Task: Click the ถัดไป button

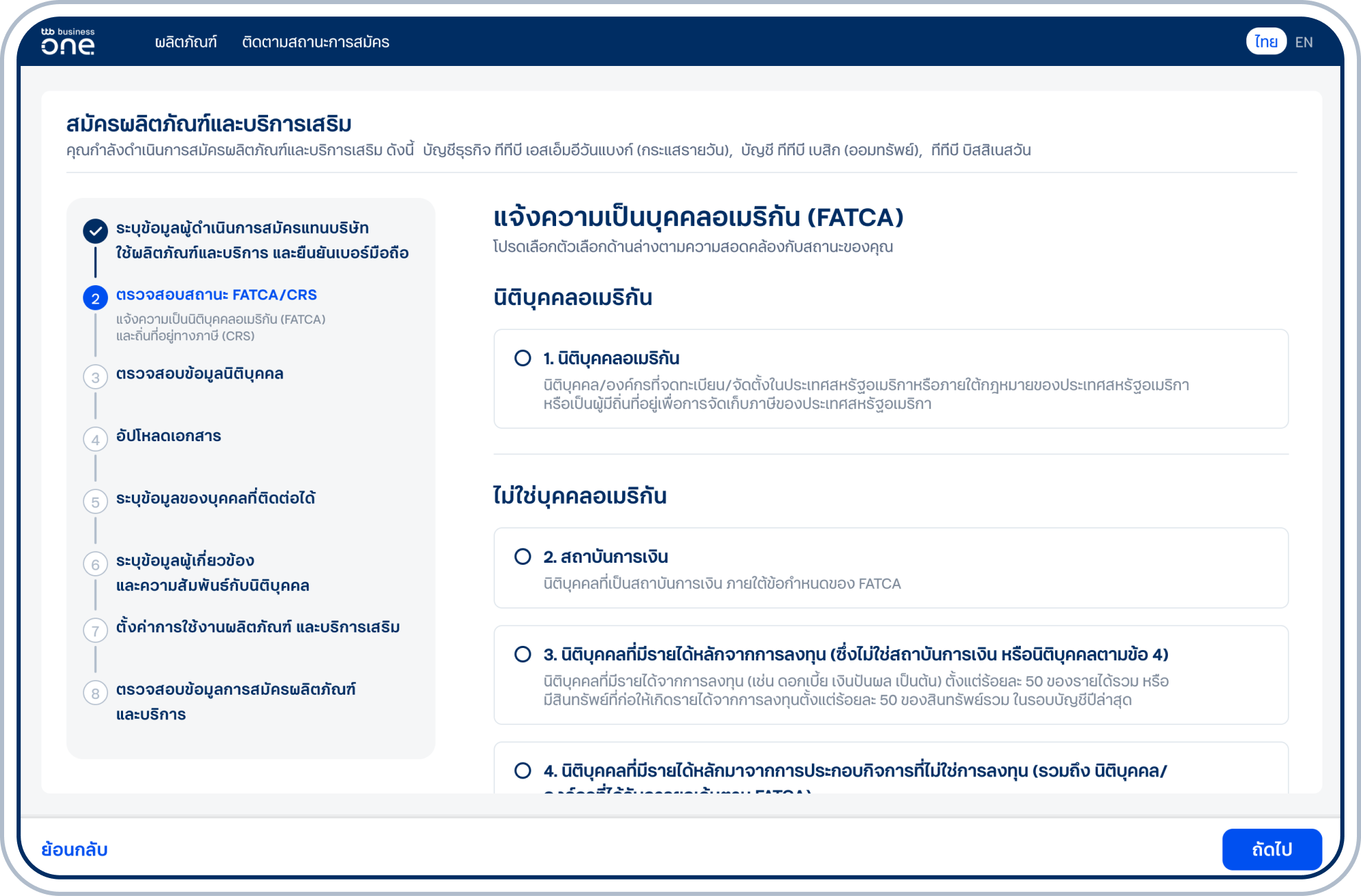Action: [x=1272, y=849]
